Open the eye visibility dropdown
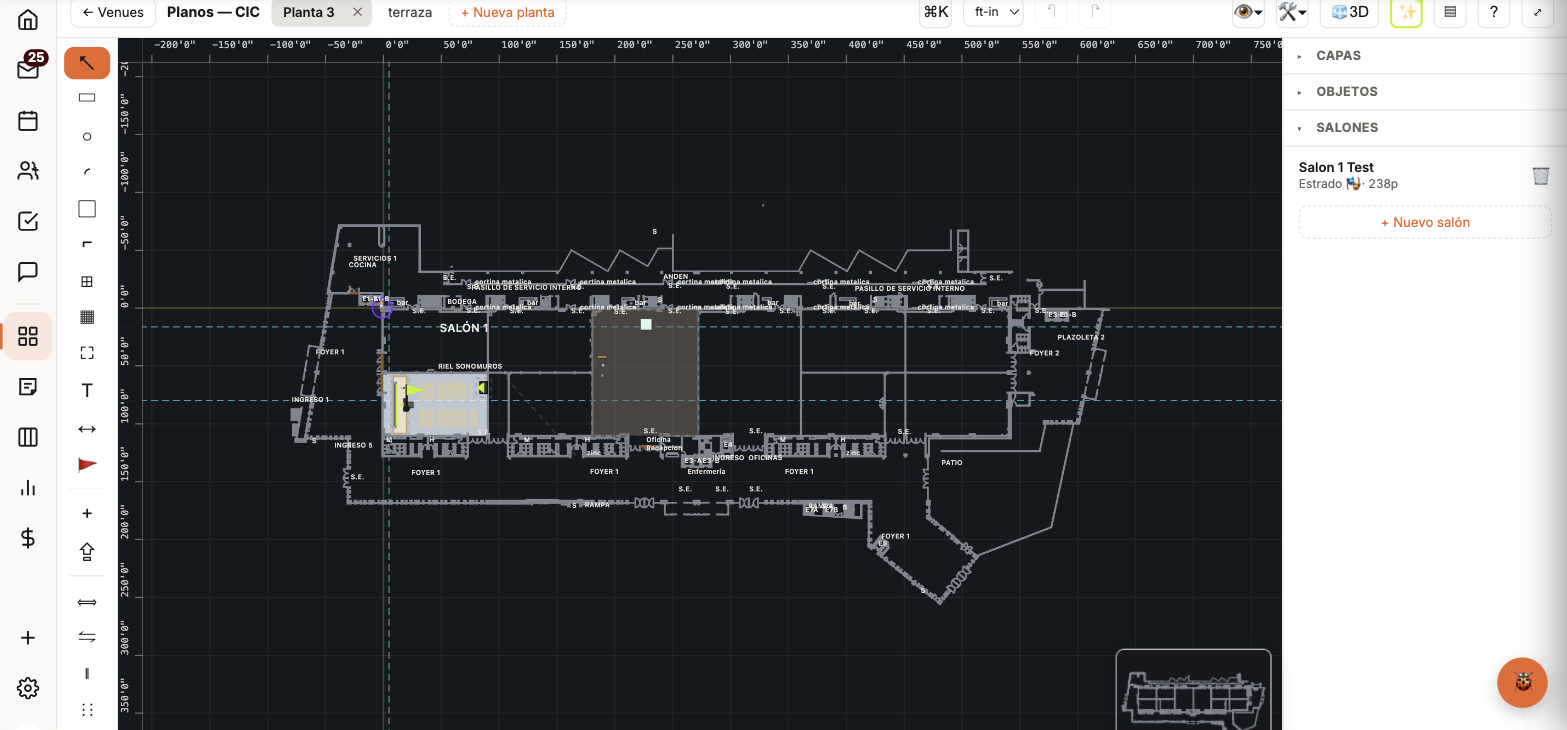The height and width of the screenshot is (730, 1567). [1248, 12]
